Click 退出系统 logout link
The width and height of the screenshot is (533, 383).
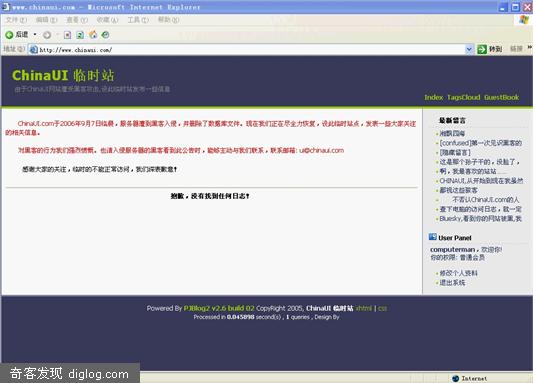tap(452, 282)
